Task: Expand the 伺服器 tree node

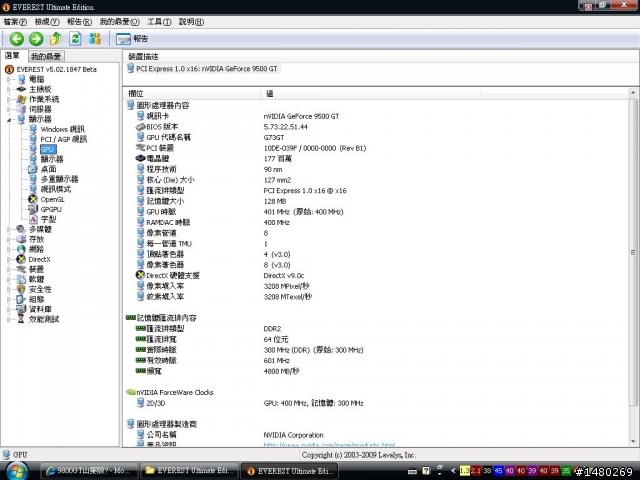Action: [x=9, y=109]
